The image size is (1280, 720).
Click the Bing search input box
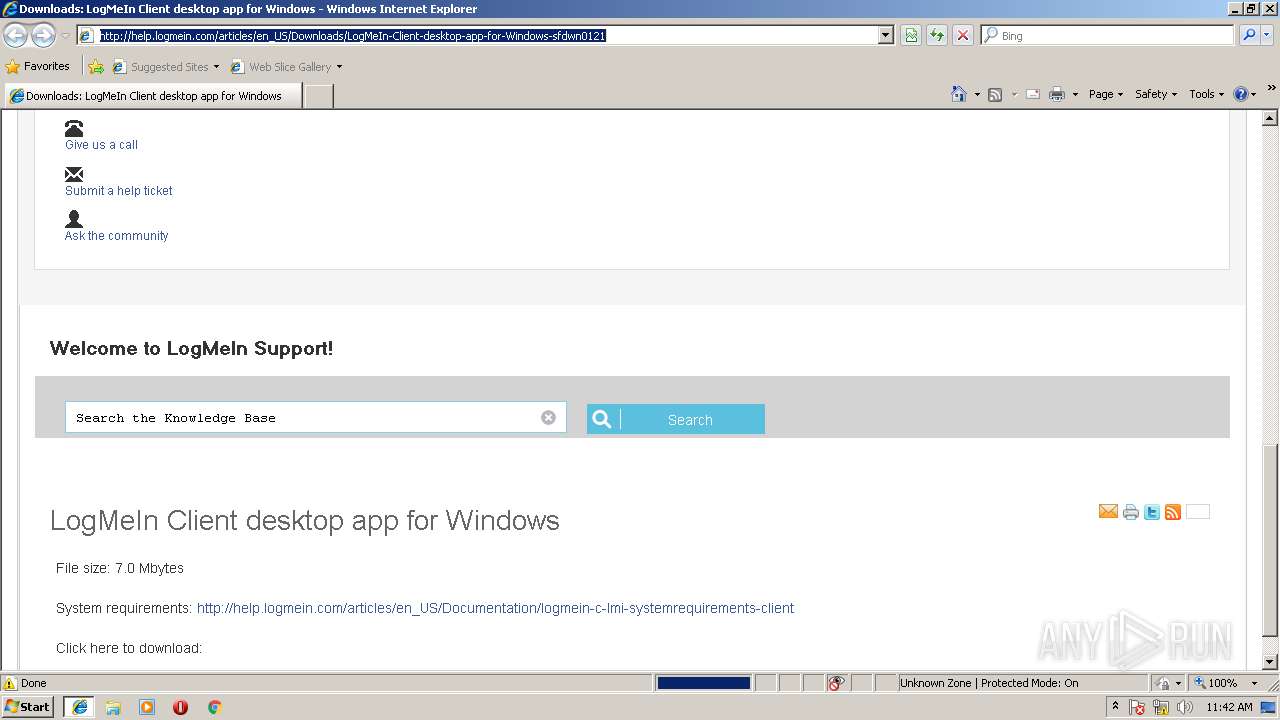(1107, 35)
